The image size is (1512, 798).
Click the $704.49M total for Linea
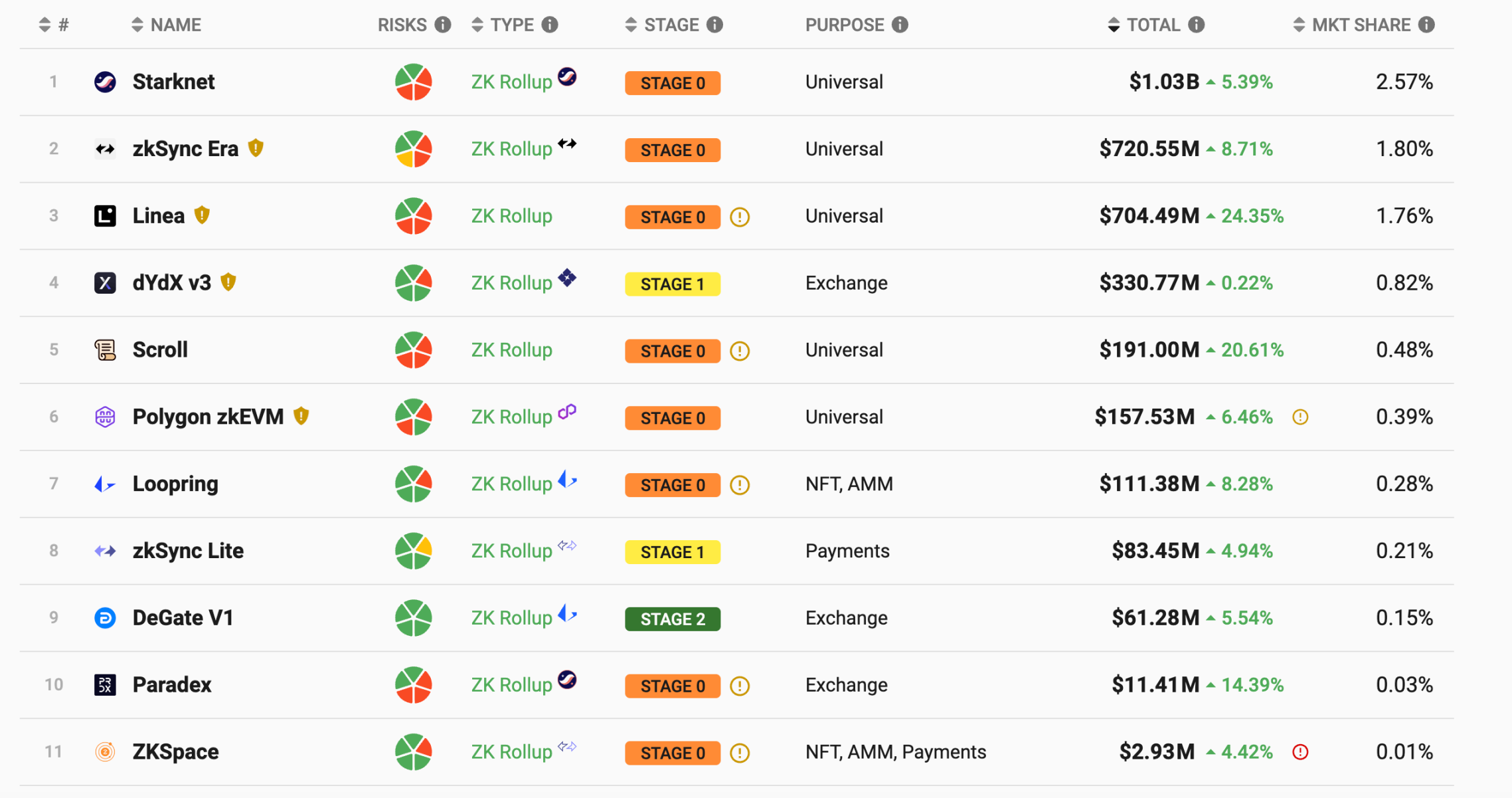tap(1149, 216)
